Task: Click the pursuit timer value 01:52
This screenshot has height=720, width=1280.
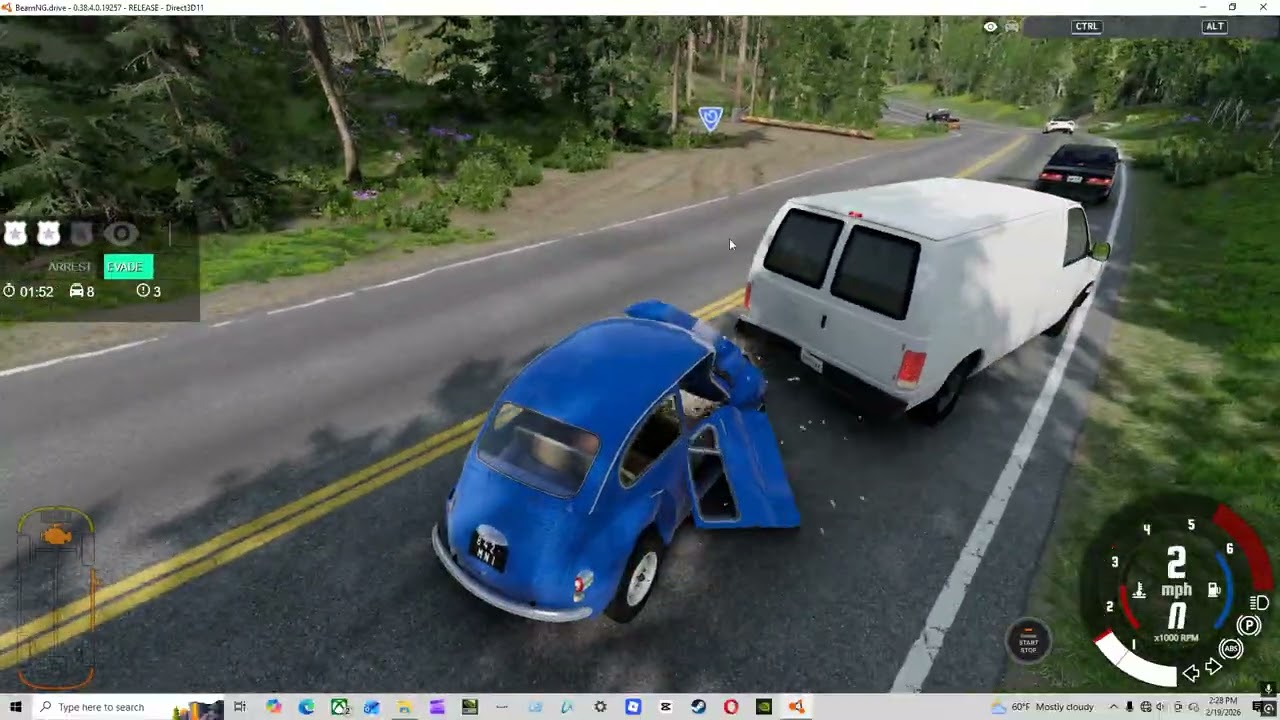Action: point(36,292)
